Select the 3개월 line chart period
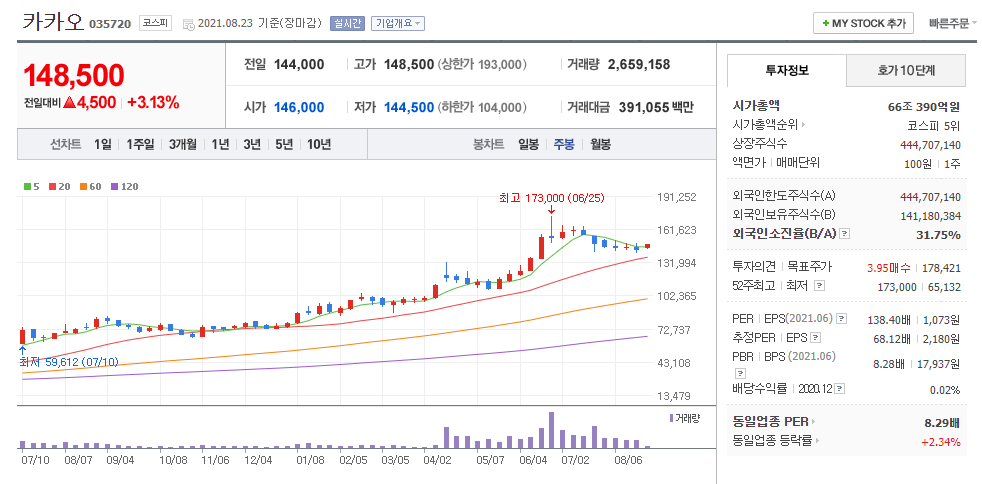 (x=182, y=145)
